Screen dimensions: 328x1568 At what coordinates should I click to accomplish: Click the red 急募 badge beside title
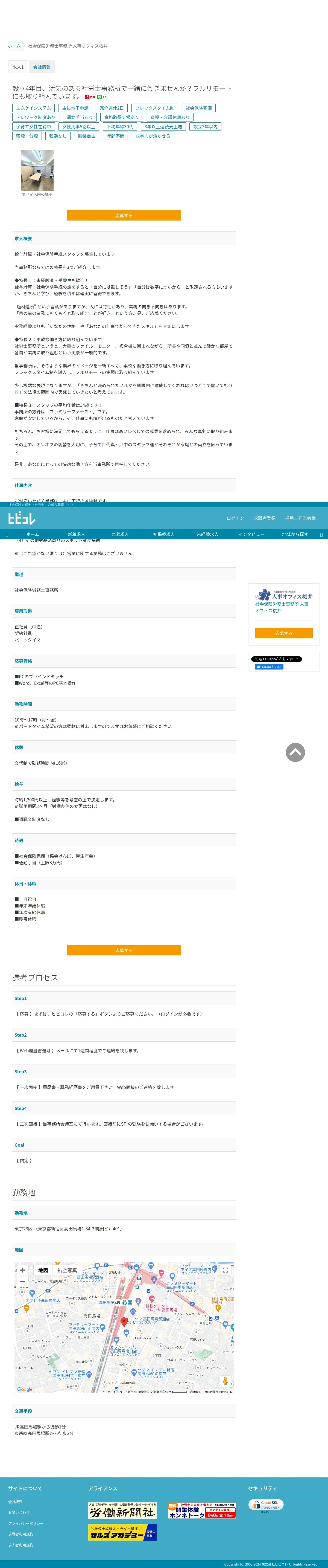tap(90, 97)
